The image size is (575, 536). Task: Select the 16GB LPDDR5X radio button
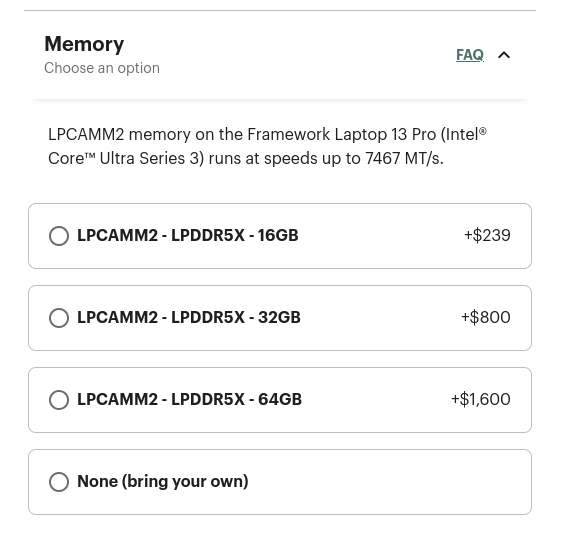pos(59,236)
